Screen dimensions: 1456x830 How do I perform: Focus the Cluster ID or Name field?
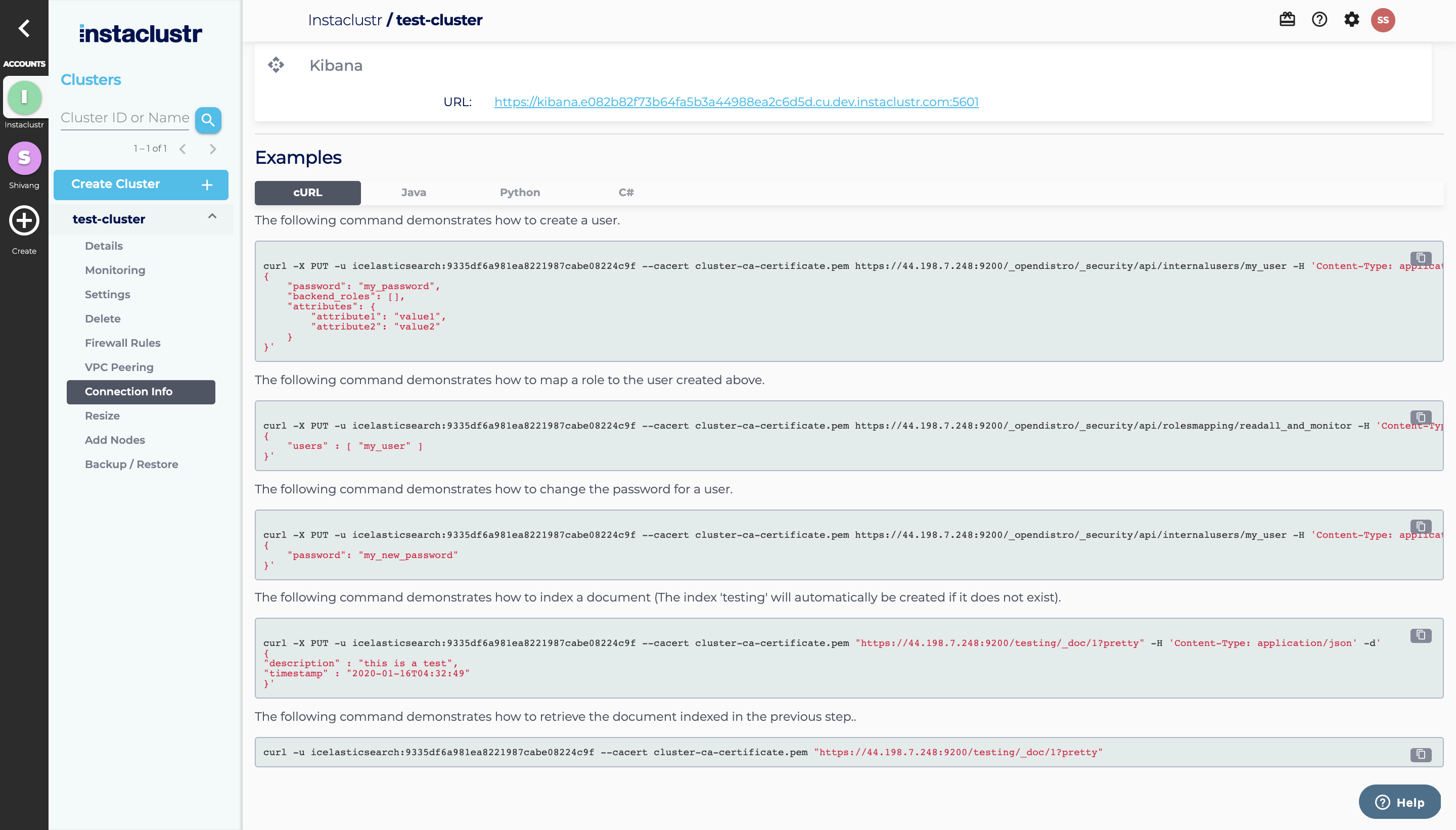(125, 118)
